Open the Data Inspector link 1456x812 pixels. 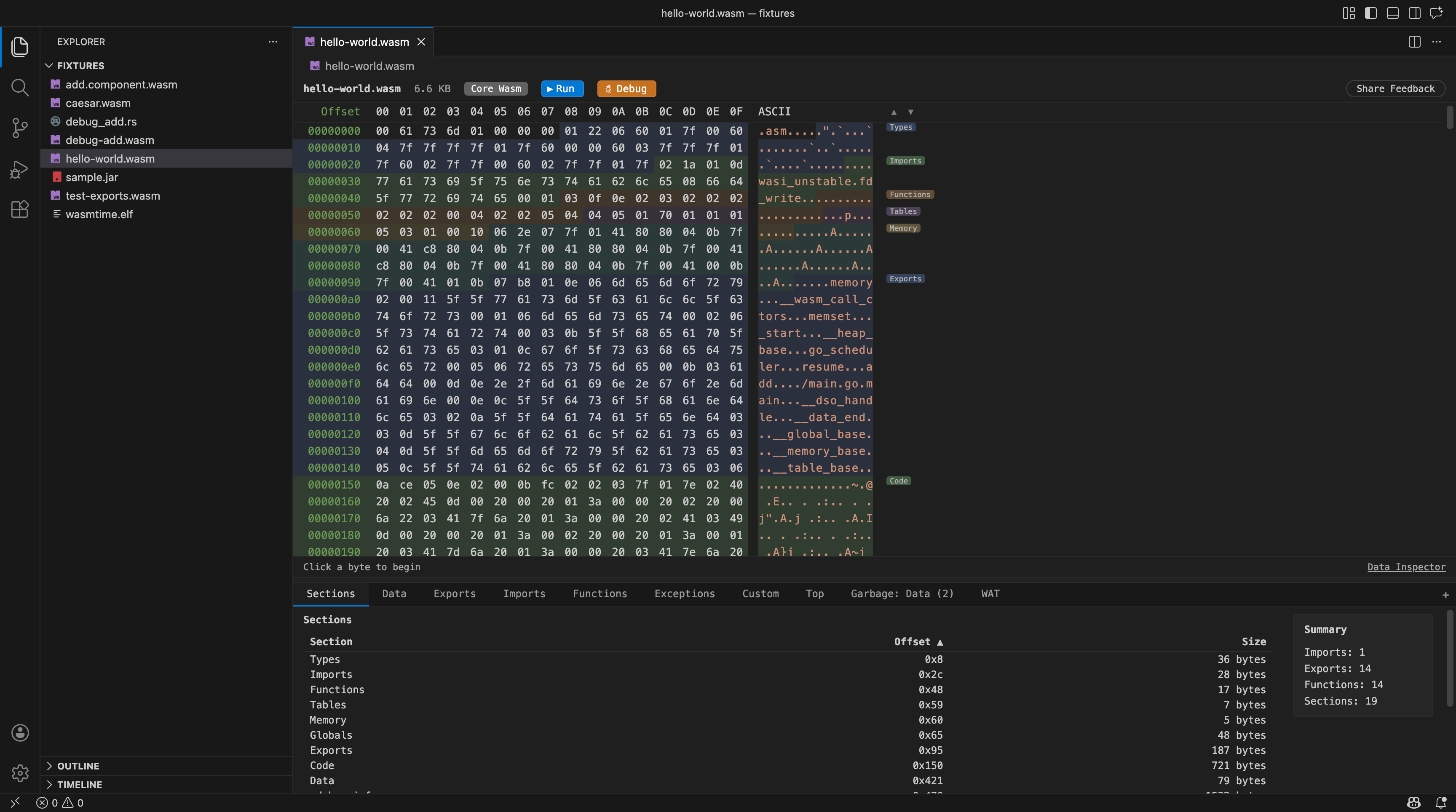point(1406,567)
